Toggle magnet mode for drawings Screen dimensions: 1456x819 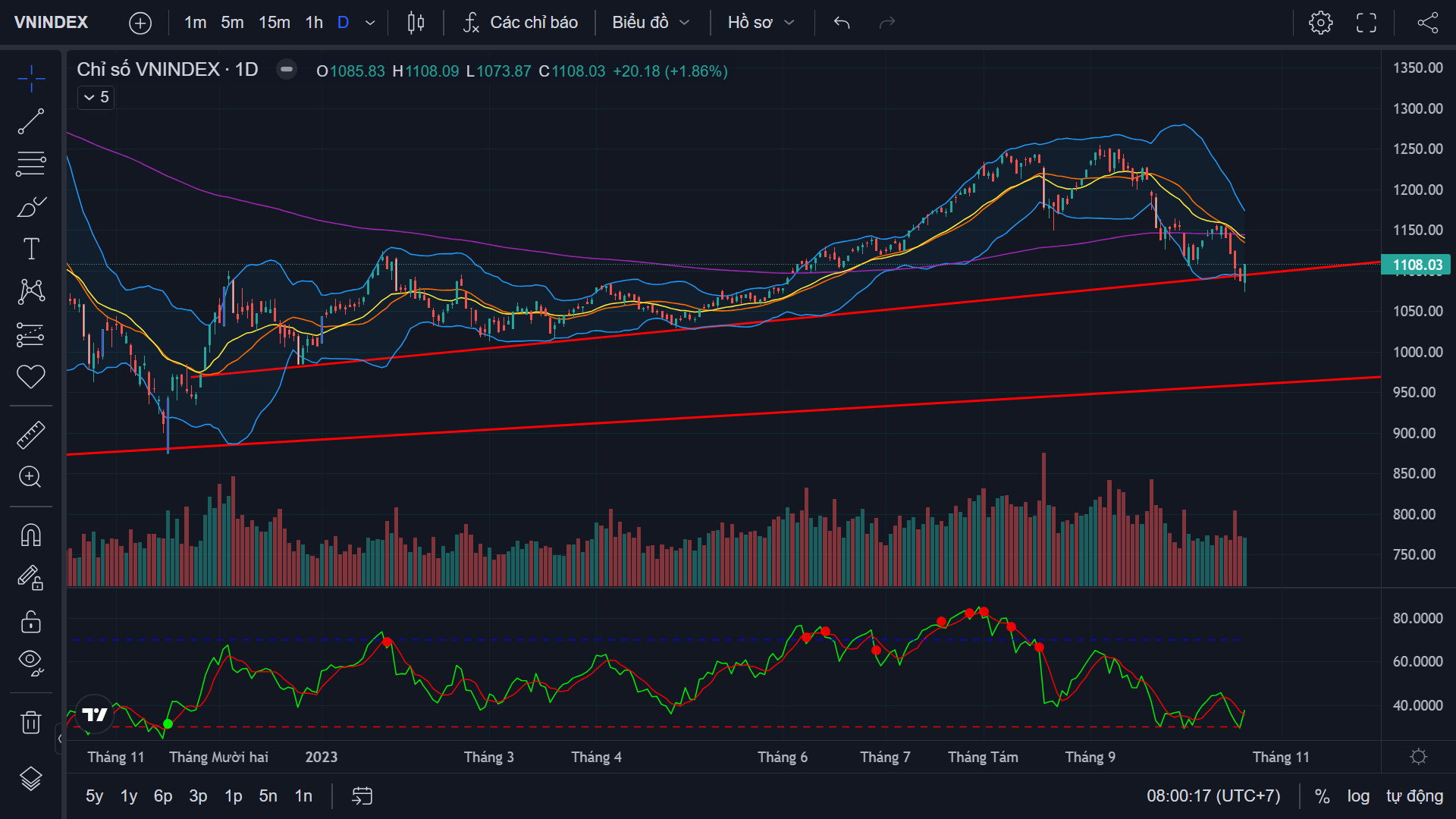pos(31,535)
